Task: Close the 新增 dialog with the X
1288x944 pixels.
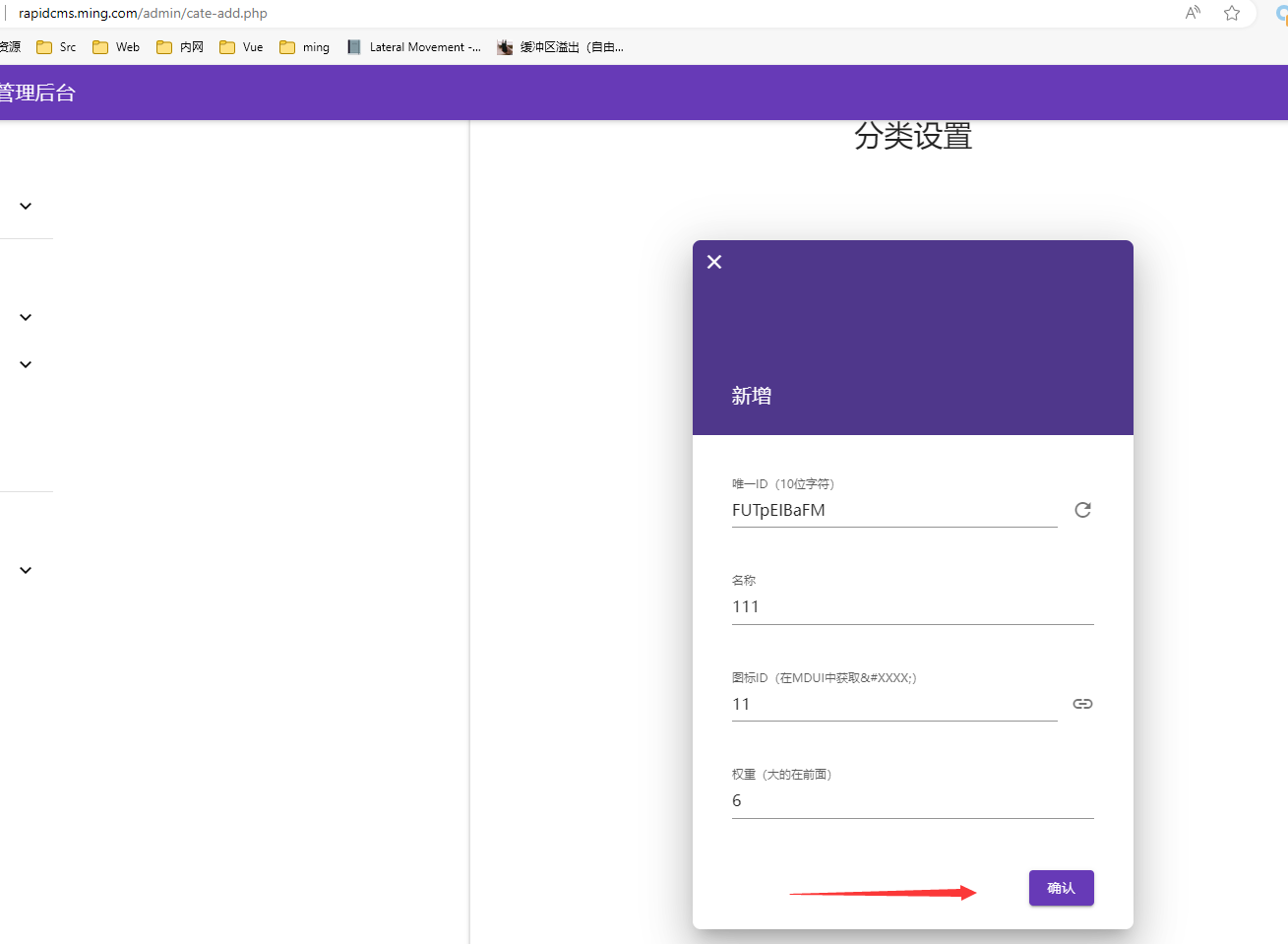Action: coord(713,261)
